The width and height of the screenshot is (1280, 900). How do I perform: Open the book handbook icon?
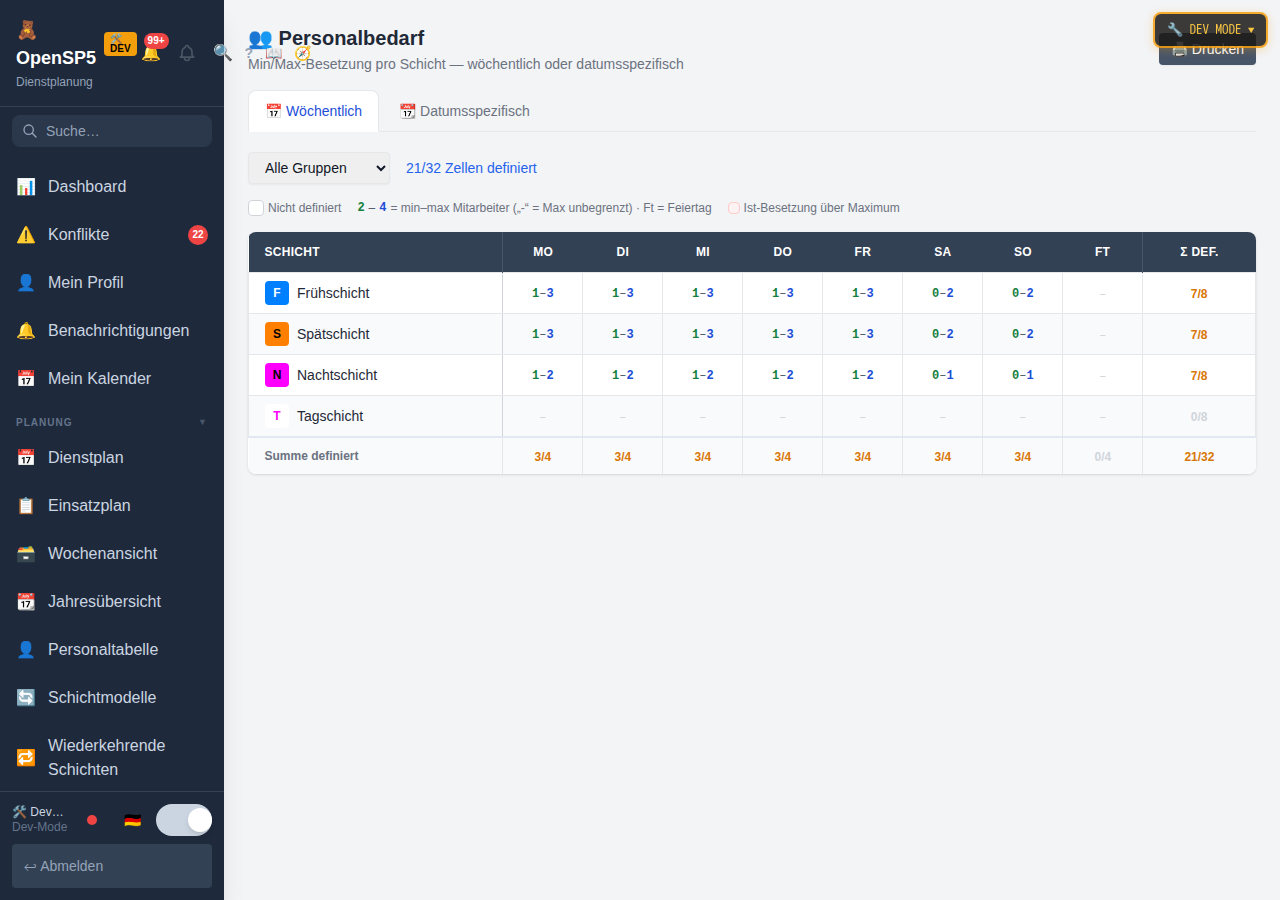(x=274, y=52)
